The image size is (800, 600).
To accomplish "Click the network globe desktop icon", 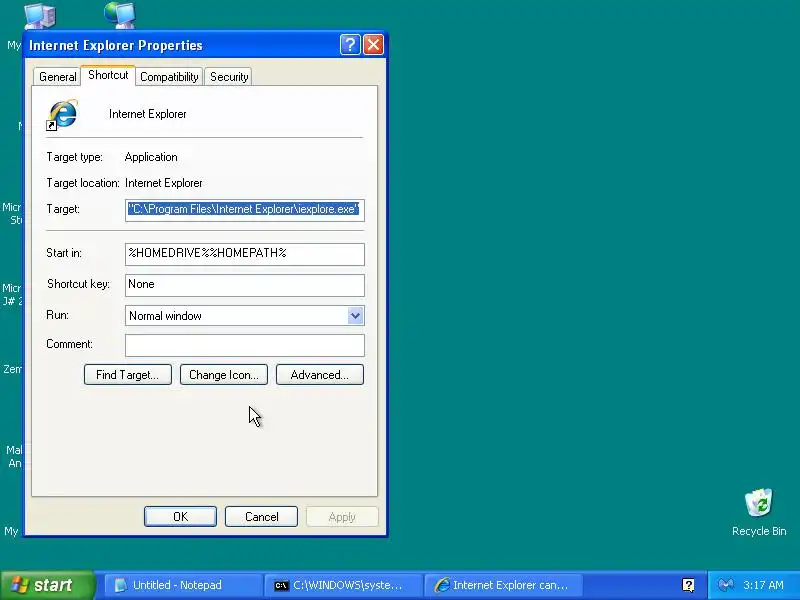I will [x=120, y=14].
